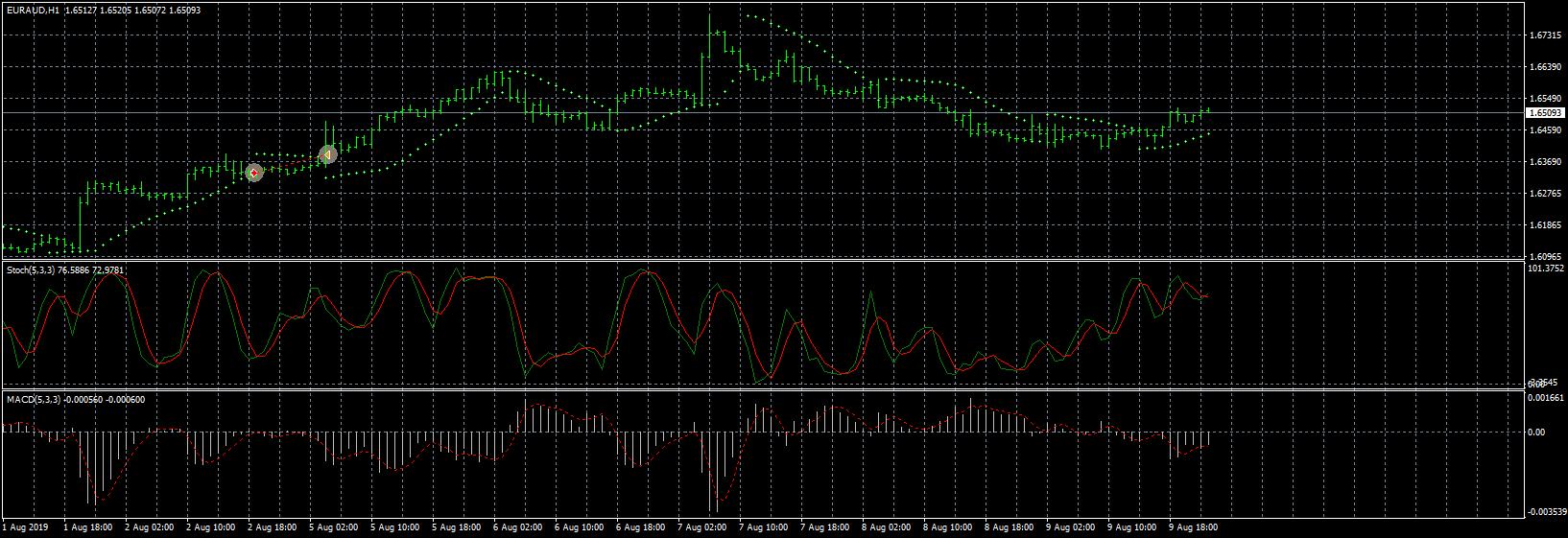The width and height of the screenshot is (1568, 538).
Task: Click time label 5 Aug 02:00
Action: pyautogui.click(x=334, y=527)
